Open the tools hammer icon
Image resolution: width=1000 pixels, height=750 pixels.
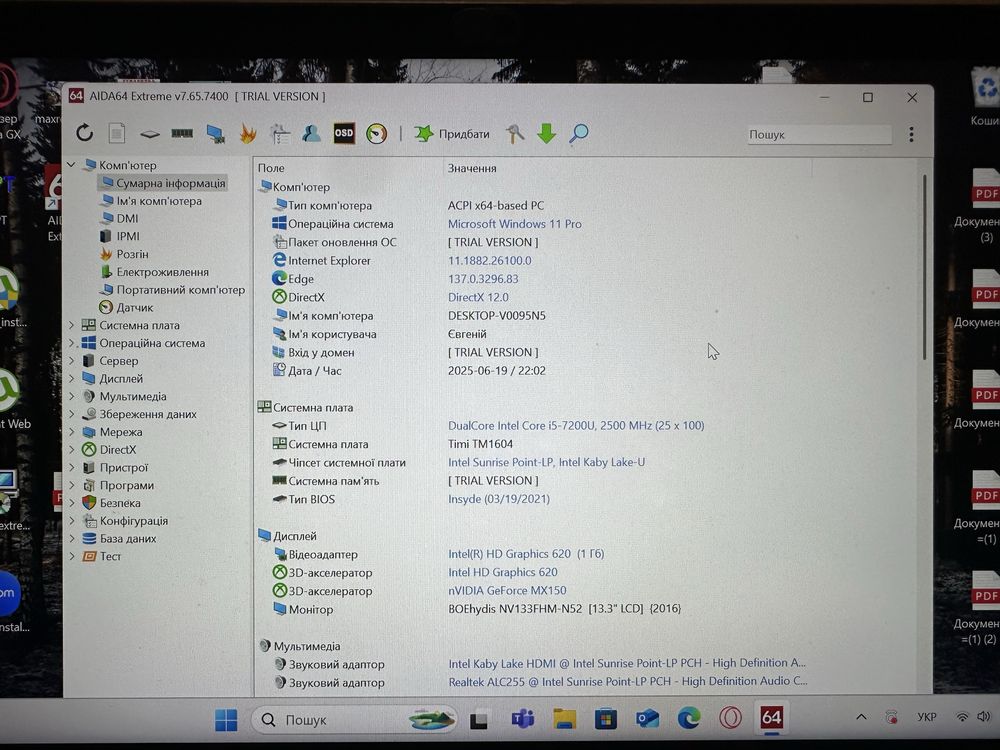click(515, 133)
